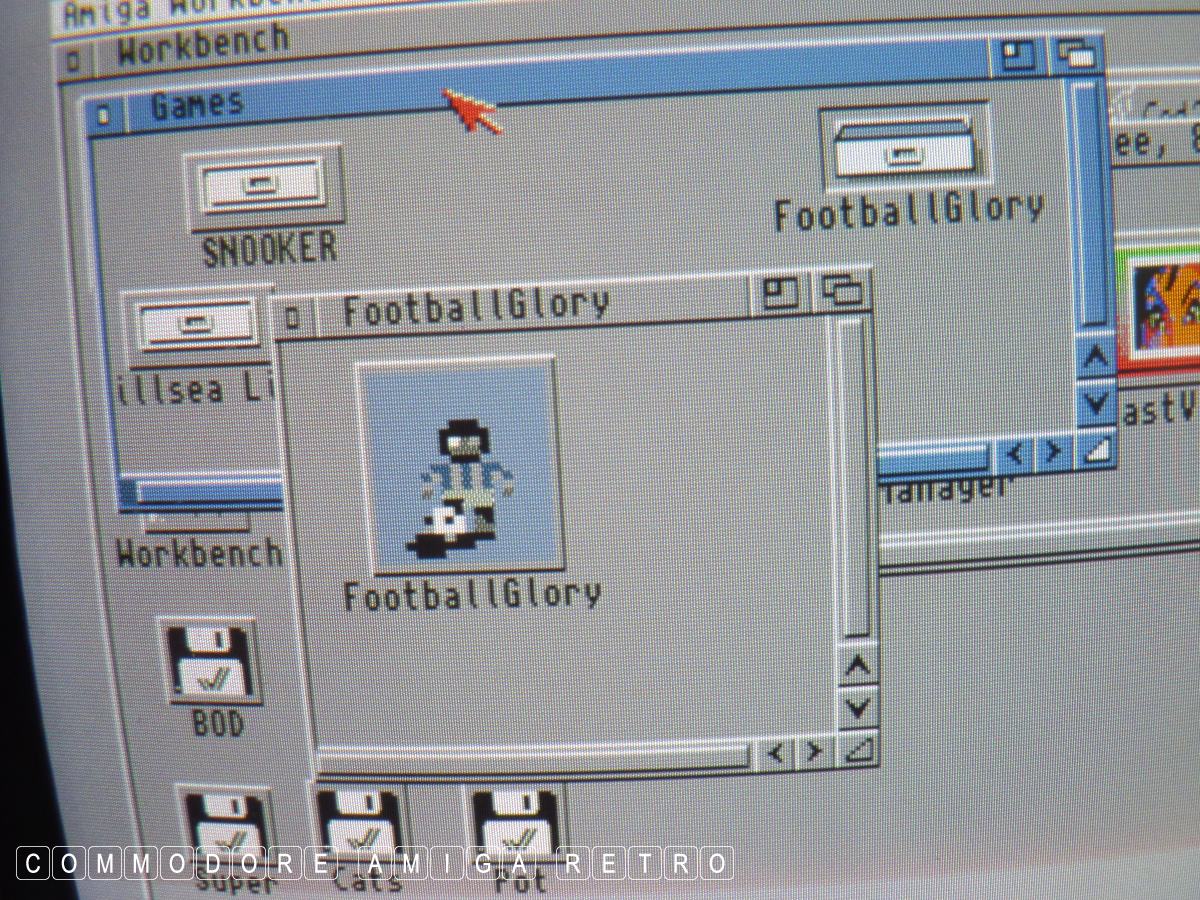
Task: Click down arrow in FootballGlory window scrollbar
Action: 857,709
